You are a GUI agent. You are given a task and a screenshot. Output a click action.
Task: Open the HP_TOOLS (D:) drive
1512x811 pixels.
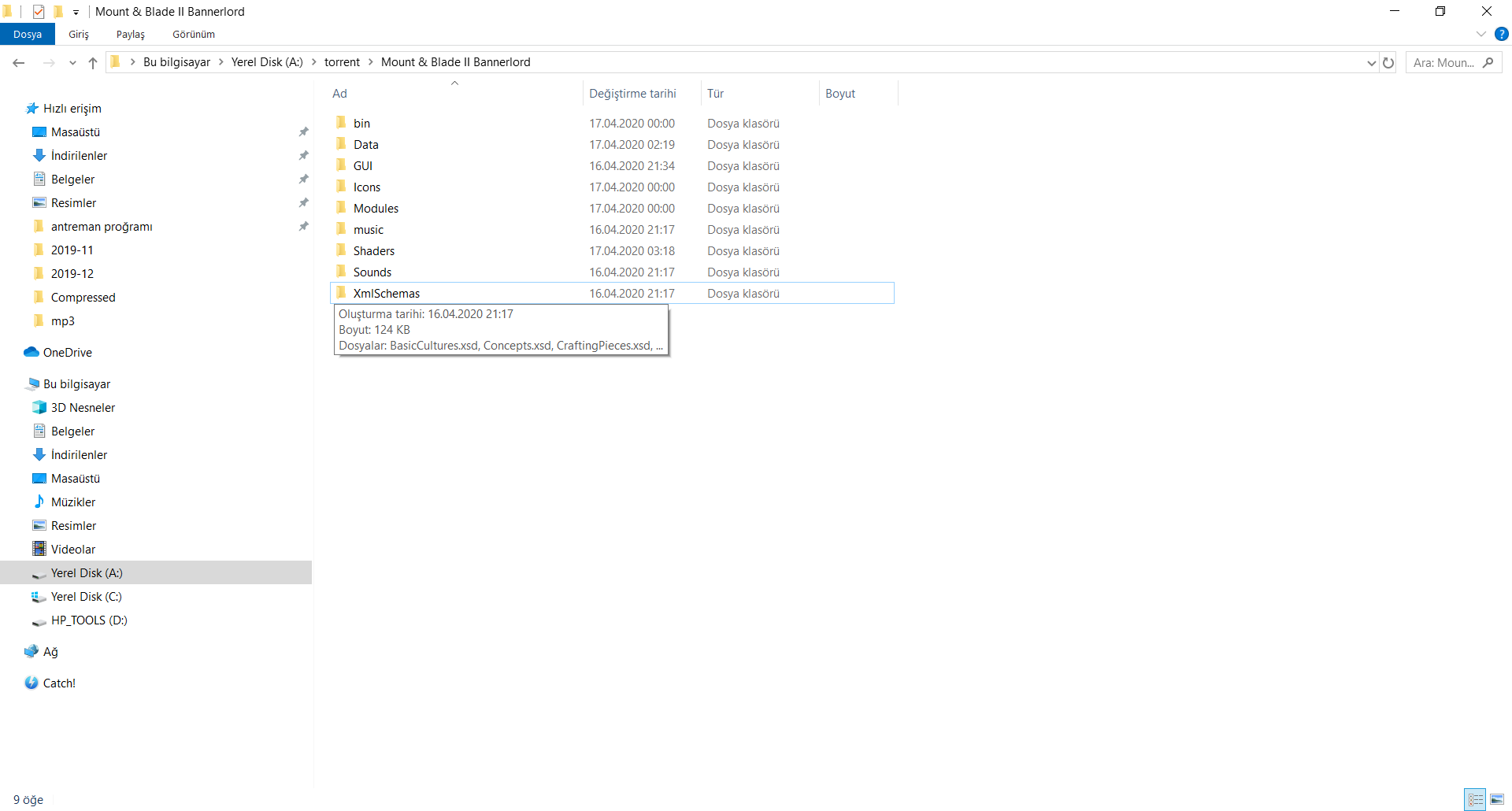coord(89,620)
